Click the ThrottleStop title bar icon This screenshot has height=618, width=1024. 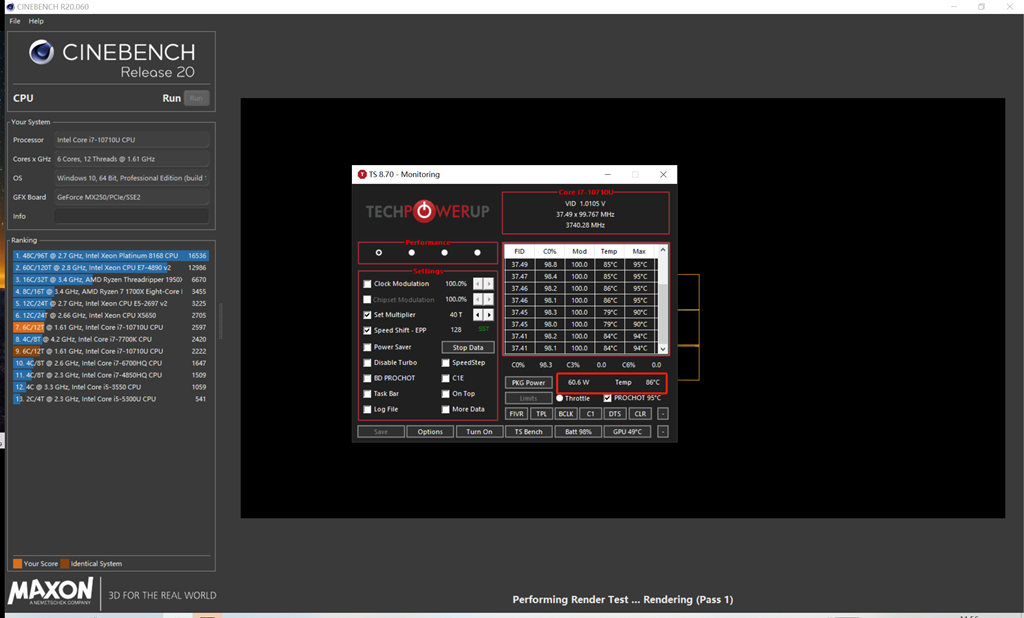pos(362,174)
